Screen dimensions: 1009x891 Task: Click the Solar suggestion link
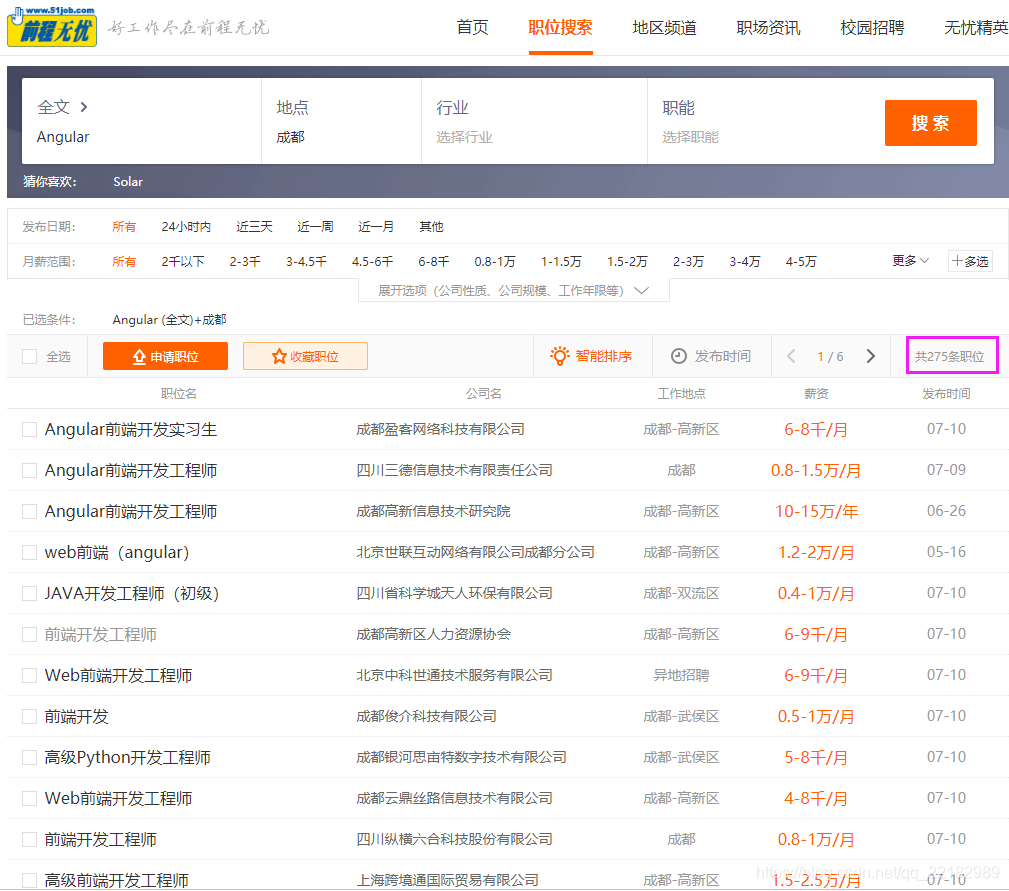coord(128,181)
